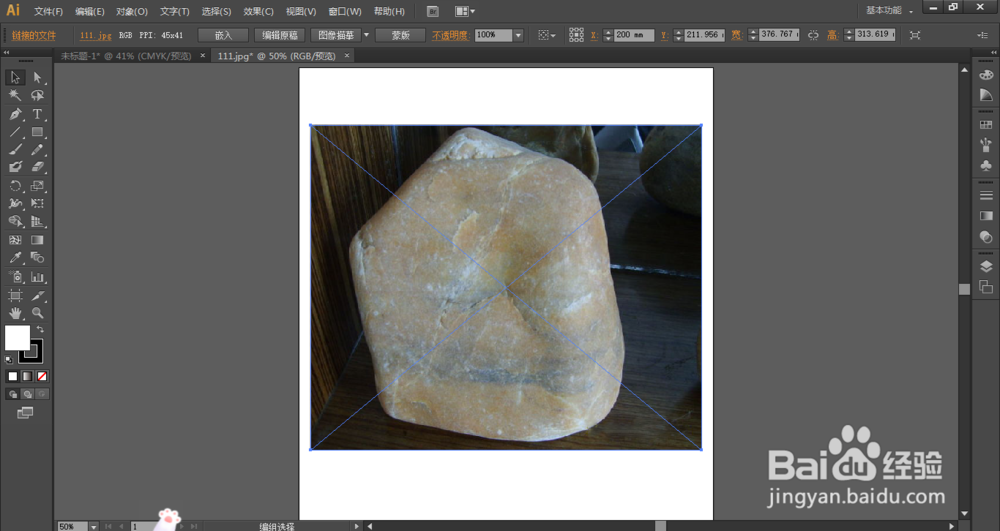Open the 不透明度 opacity link
Screen dimensions: 1000x531
pos(450,35)
